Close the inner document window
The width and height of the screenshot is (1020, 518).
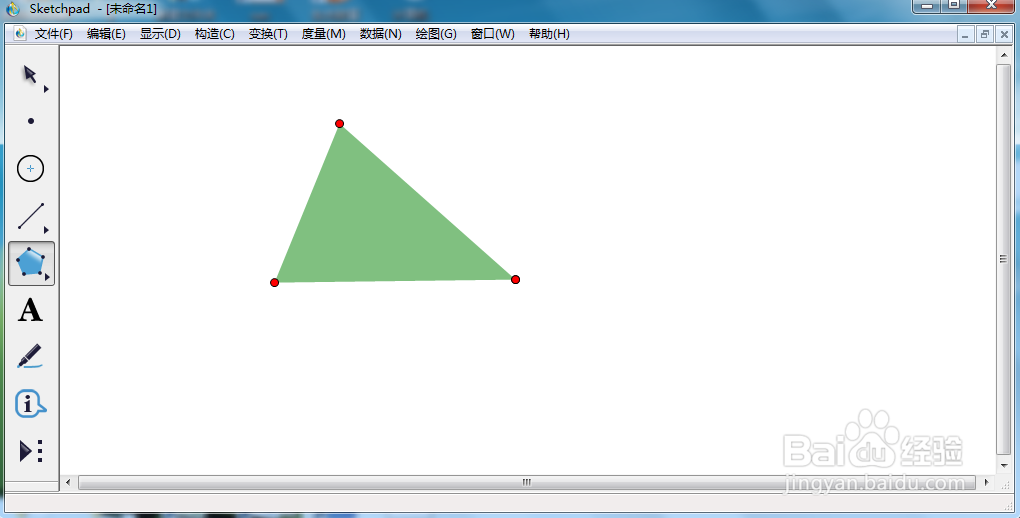coord(1004,34)
